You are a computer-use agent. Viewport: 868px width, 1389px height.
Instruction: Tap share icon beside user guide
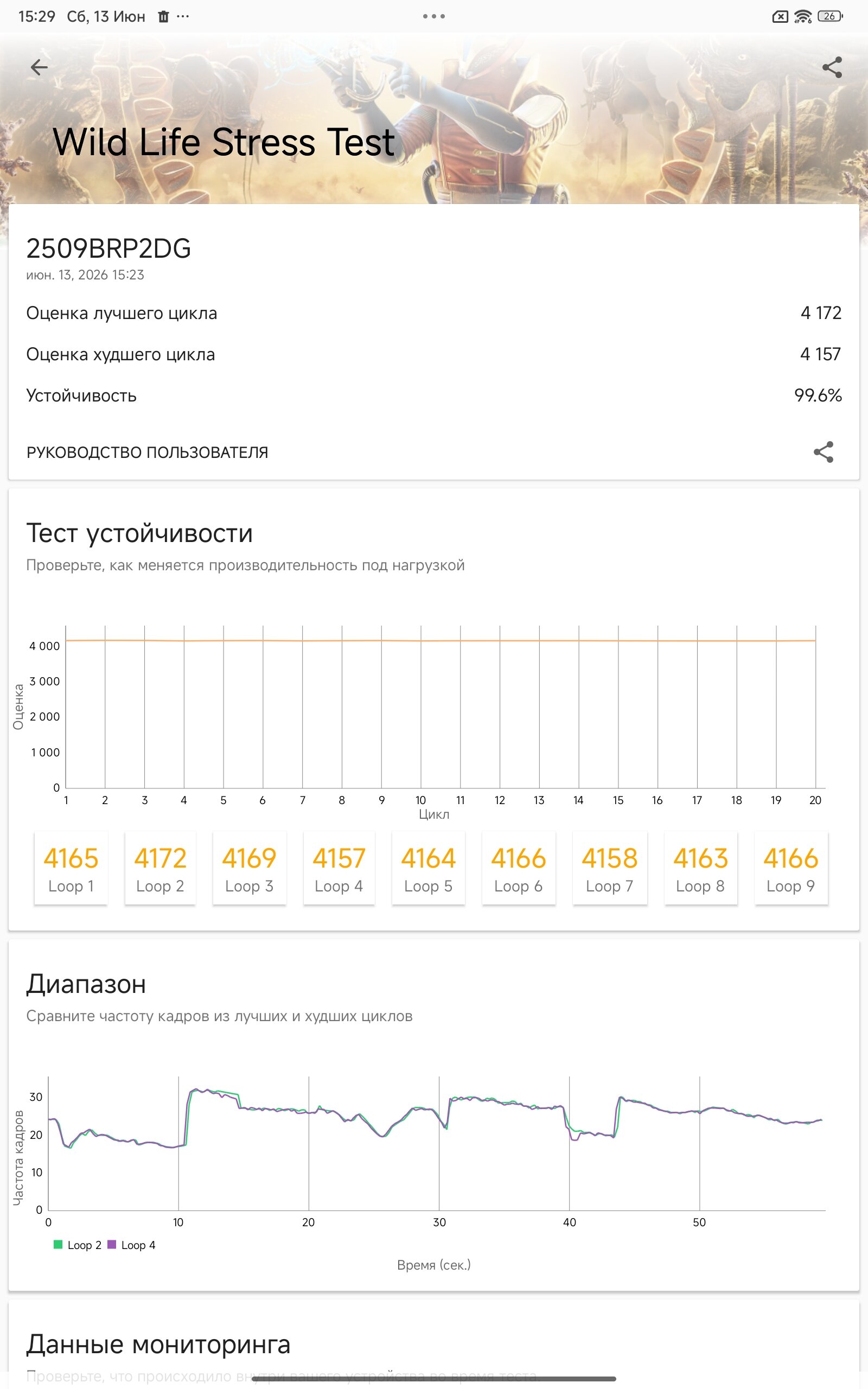(823, 452)
